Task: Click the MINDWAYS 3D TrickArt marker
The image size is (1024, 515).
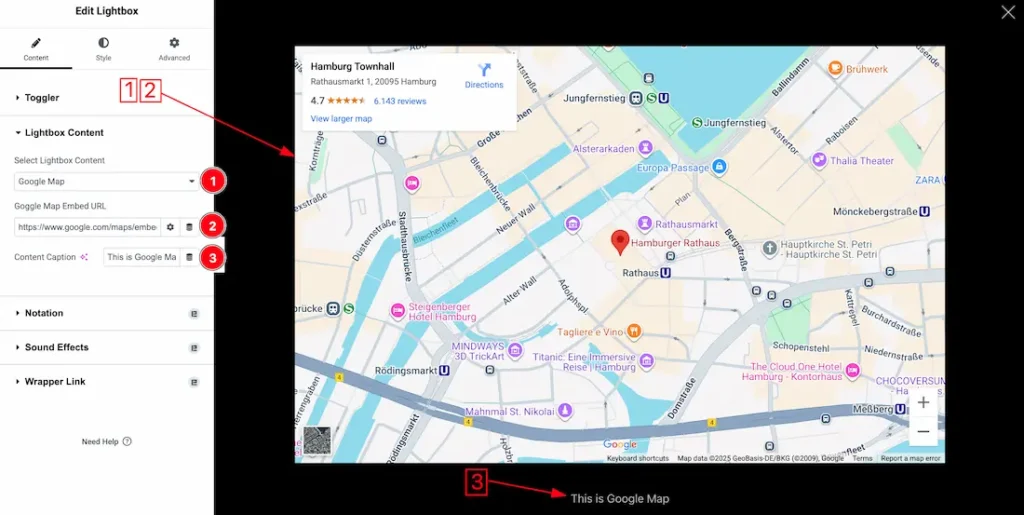Action: [515, 350]
